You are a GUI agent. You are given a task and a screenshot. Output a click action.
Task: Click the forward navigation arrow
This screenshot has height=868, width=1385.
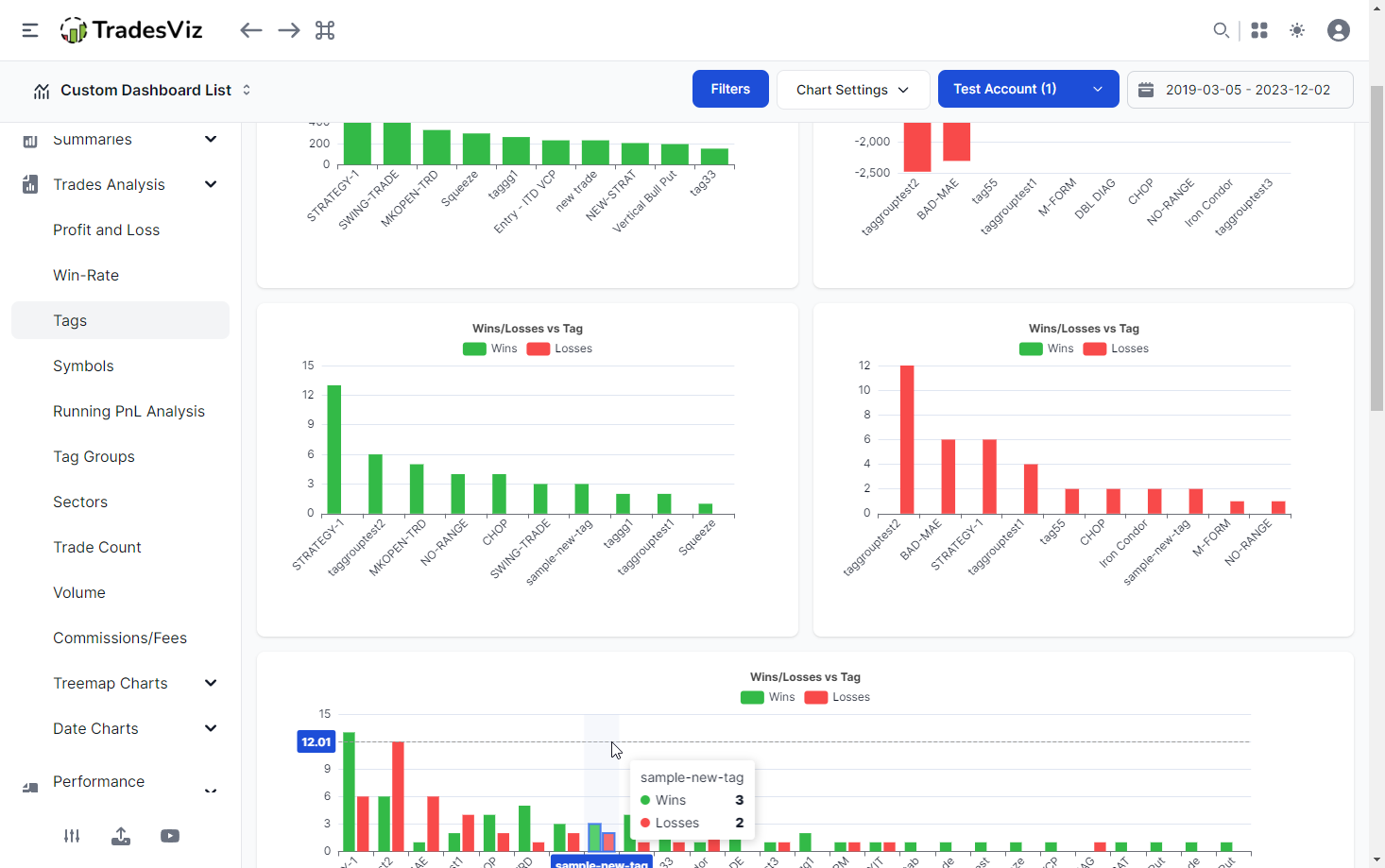pyautogui.click(x=289, y=30)
